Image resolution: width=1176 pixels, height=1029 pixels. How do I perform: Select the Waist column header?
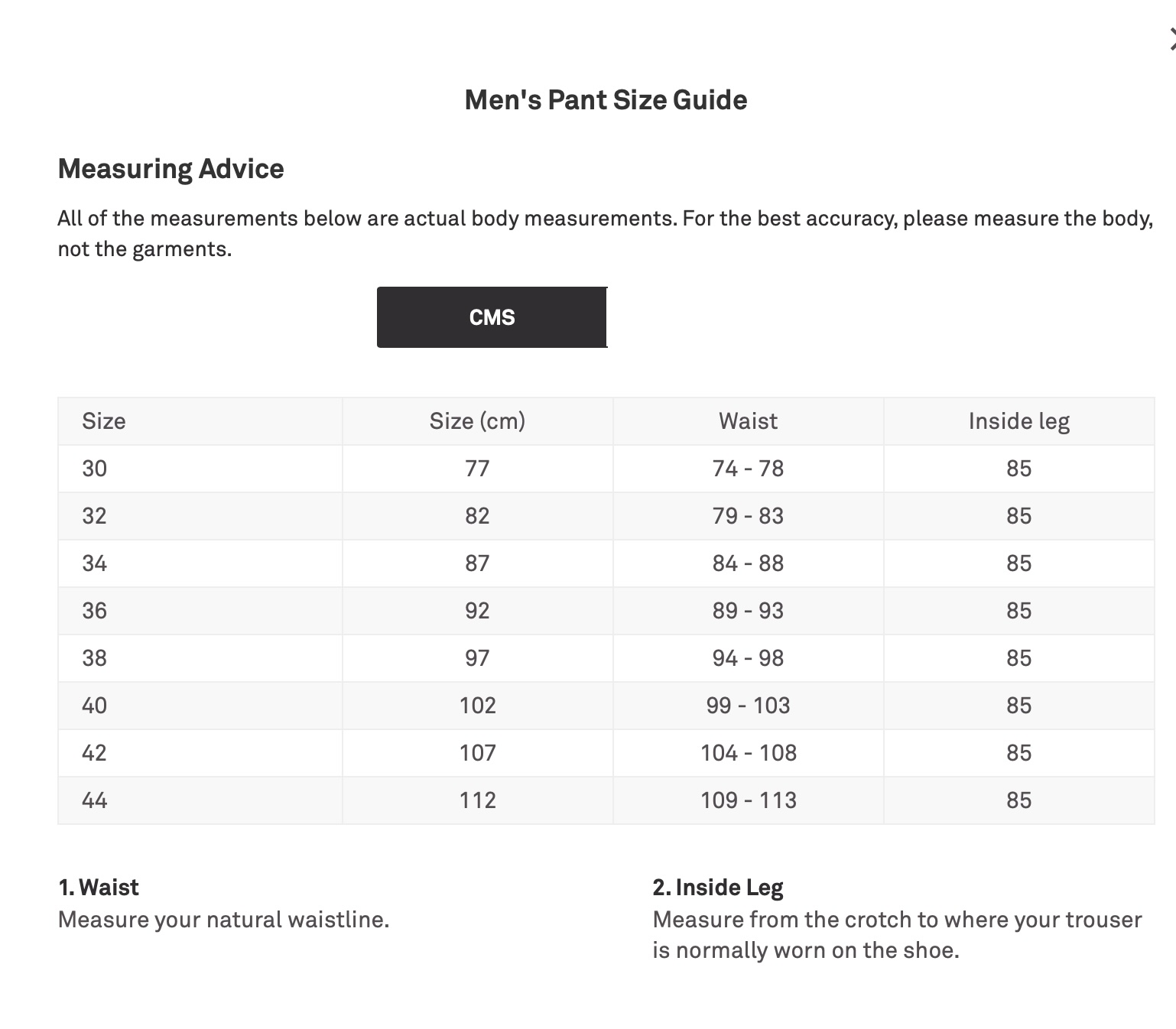click(x=748, y=421)
